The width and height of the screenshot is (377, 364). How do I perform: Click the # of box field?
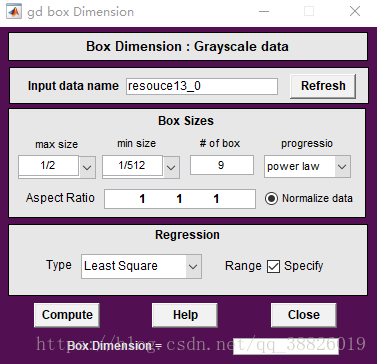(222, 165)
